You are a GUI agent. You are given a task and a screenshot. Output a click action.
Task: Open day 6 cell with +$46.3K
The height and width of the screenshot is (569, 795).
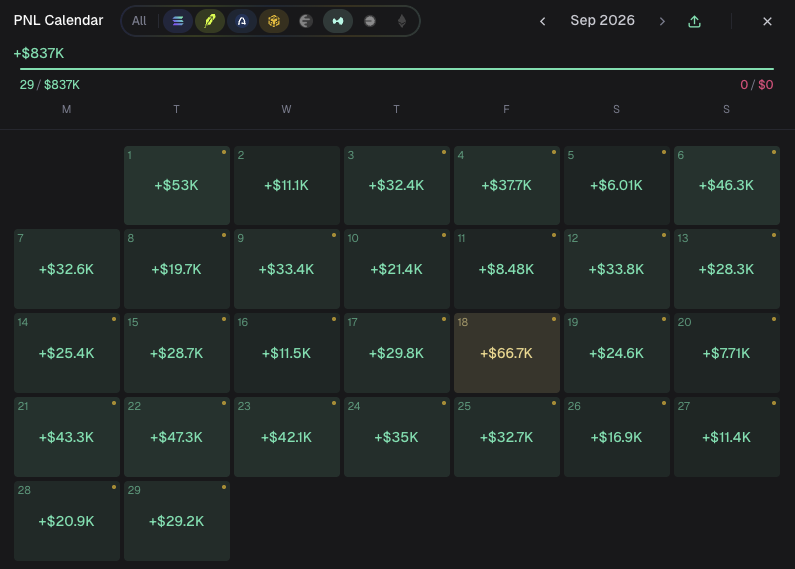click(727, 186)
